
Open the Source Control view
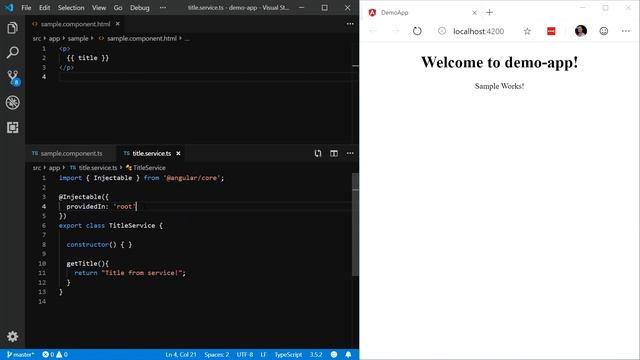click(x=13, y=78)
